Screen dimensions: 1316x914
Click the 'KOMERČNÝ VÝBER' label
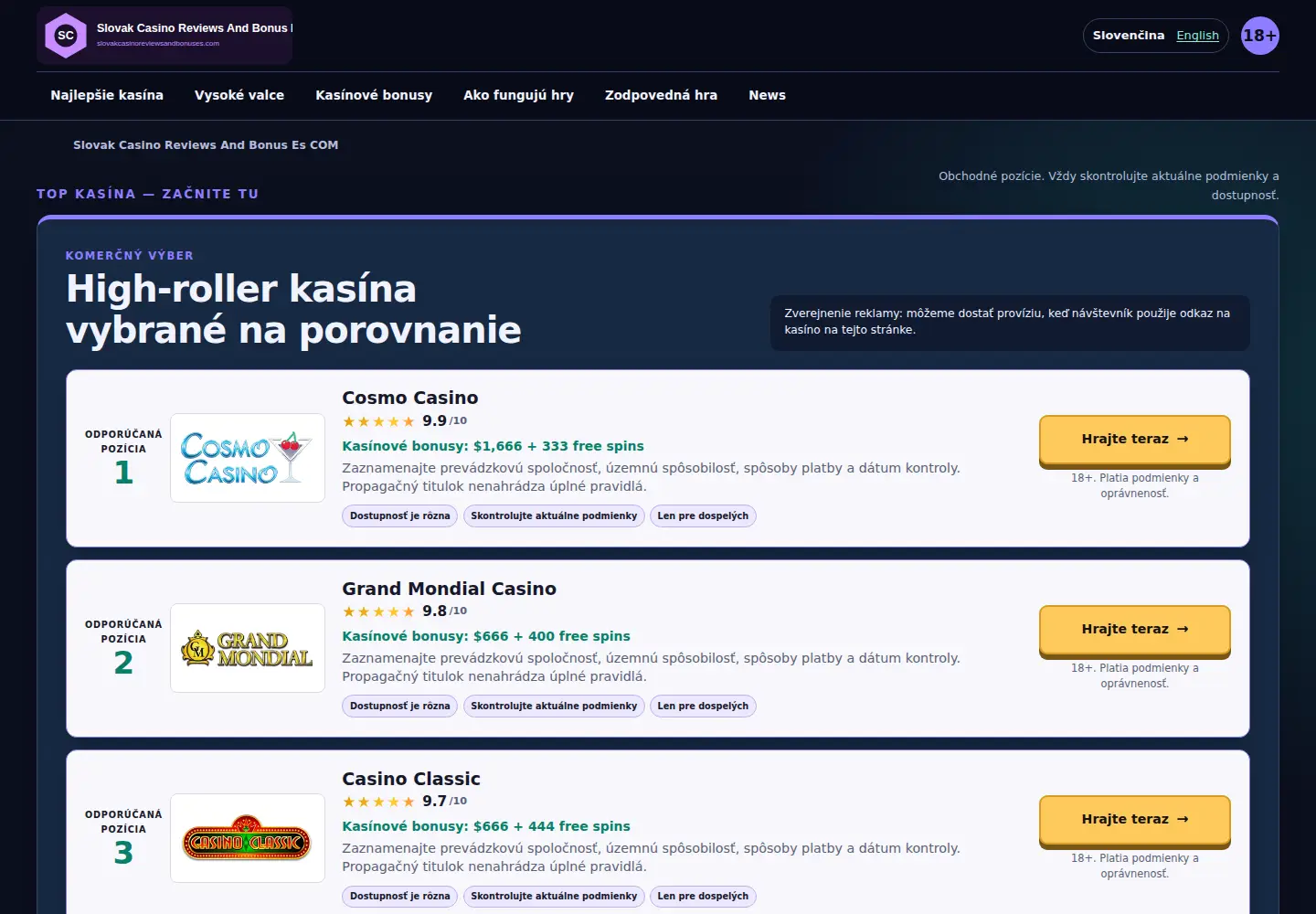(130, 256)
